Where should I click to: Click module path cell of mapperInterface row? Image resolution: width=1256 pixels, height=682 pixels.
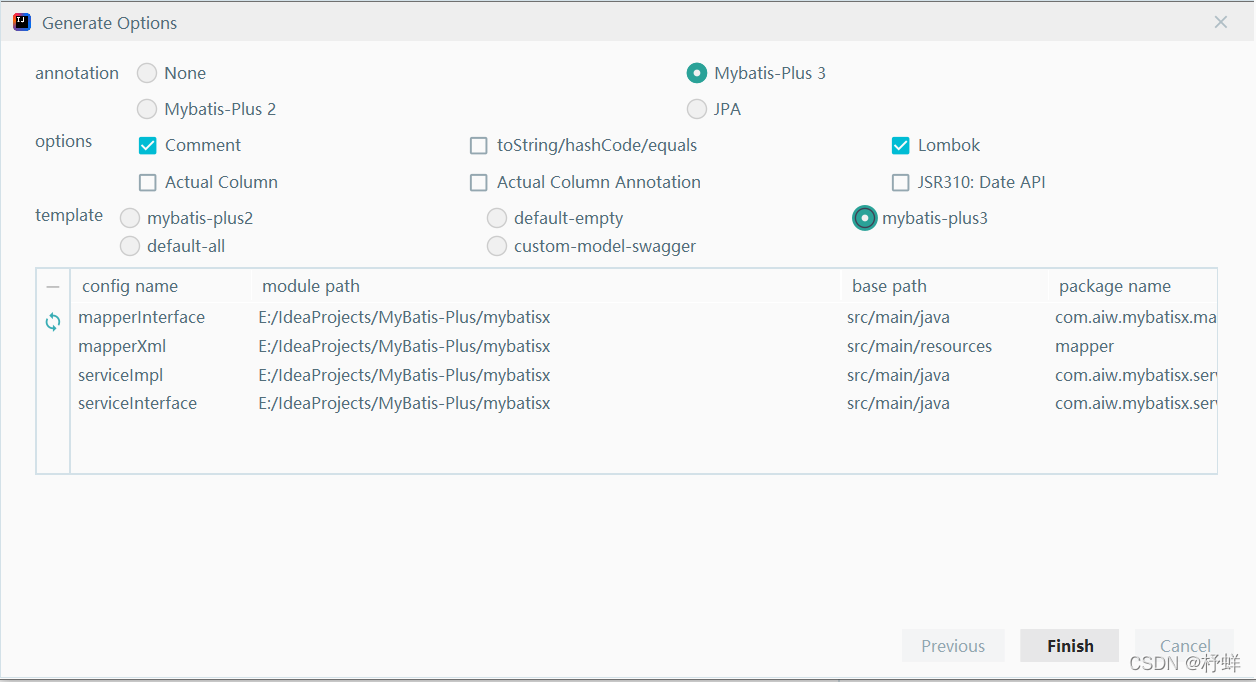coord(546,318)
